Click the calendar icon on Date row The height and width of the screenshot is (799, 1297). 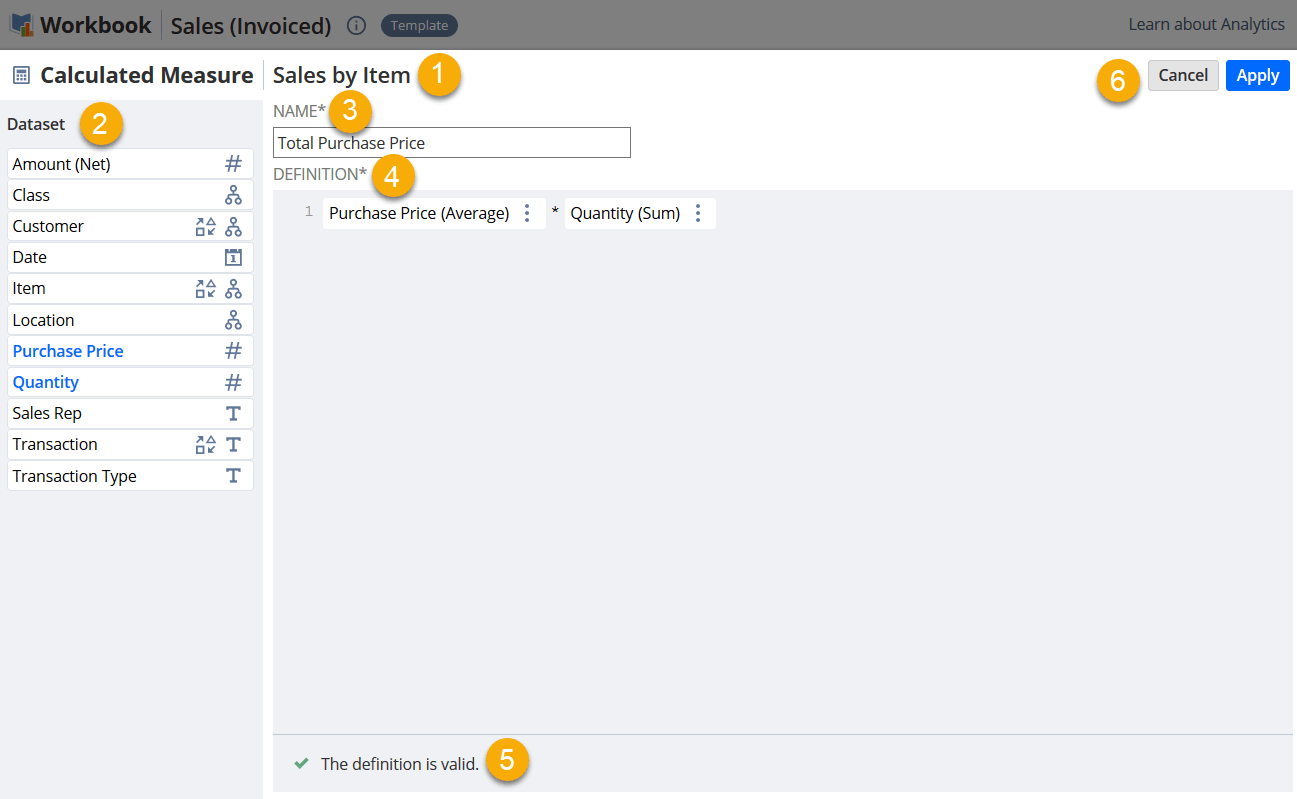coord(233,257)
